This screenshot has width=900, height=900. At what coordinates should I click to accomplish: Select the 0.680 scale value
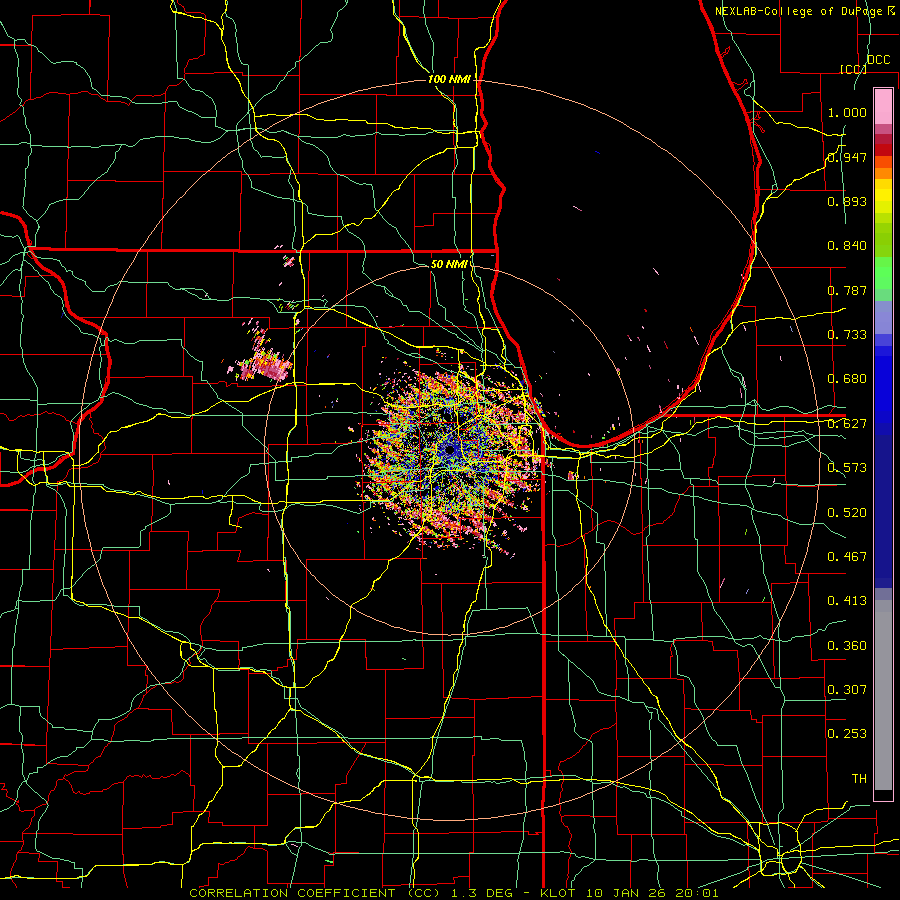(x=847, y=379)
